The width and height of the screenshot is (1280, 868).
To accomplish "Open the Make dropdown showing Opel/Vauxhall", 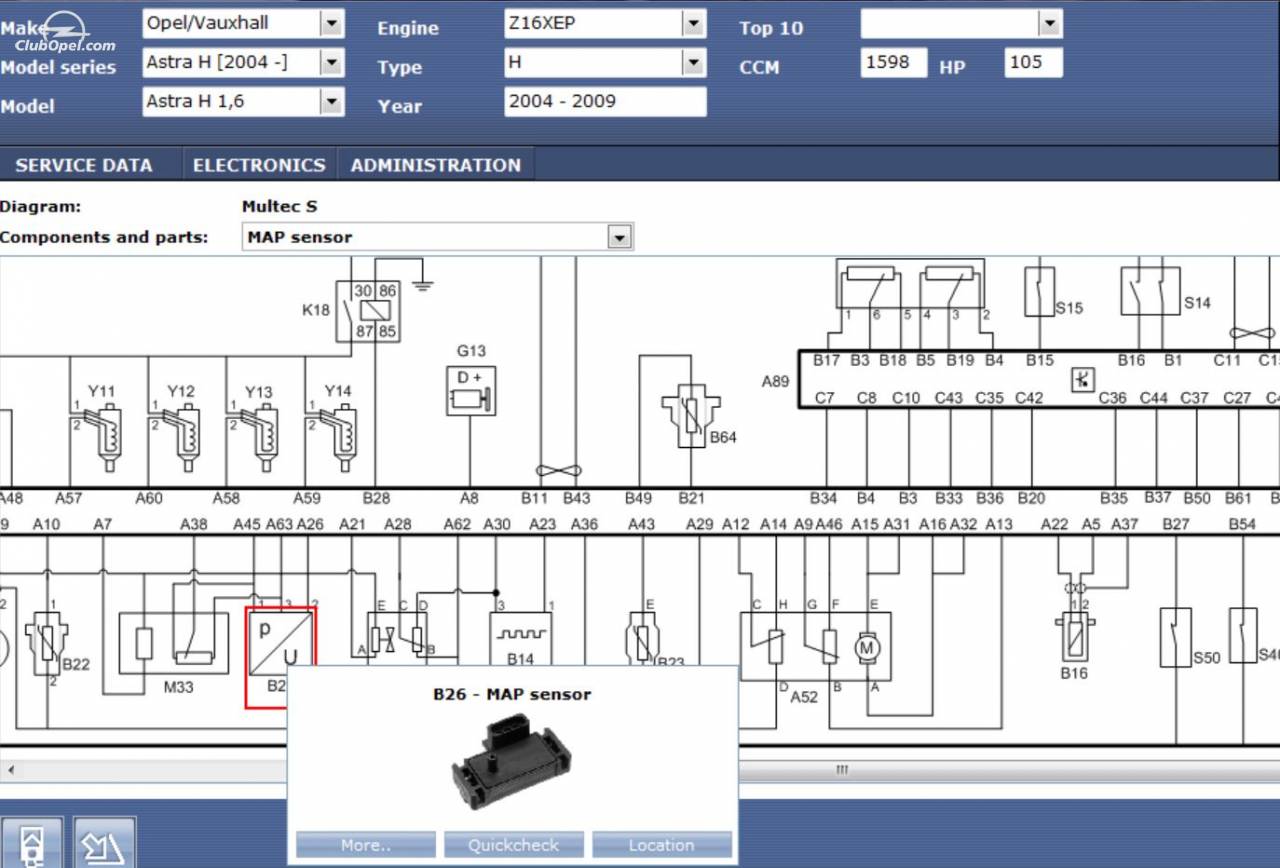I will [x=332, y=23].
